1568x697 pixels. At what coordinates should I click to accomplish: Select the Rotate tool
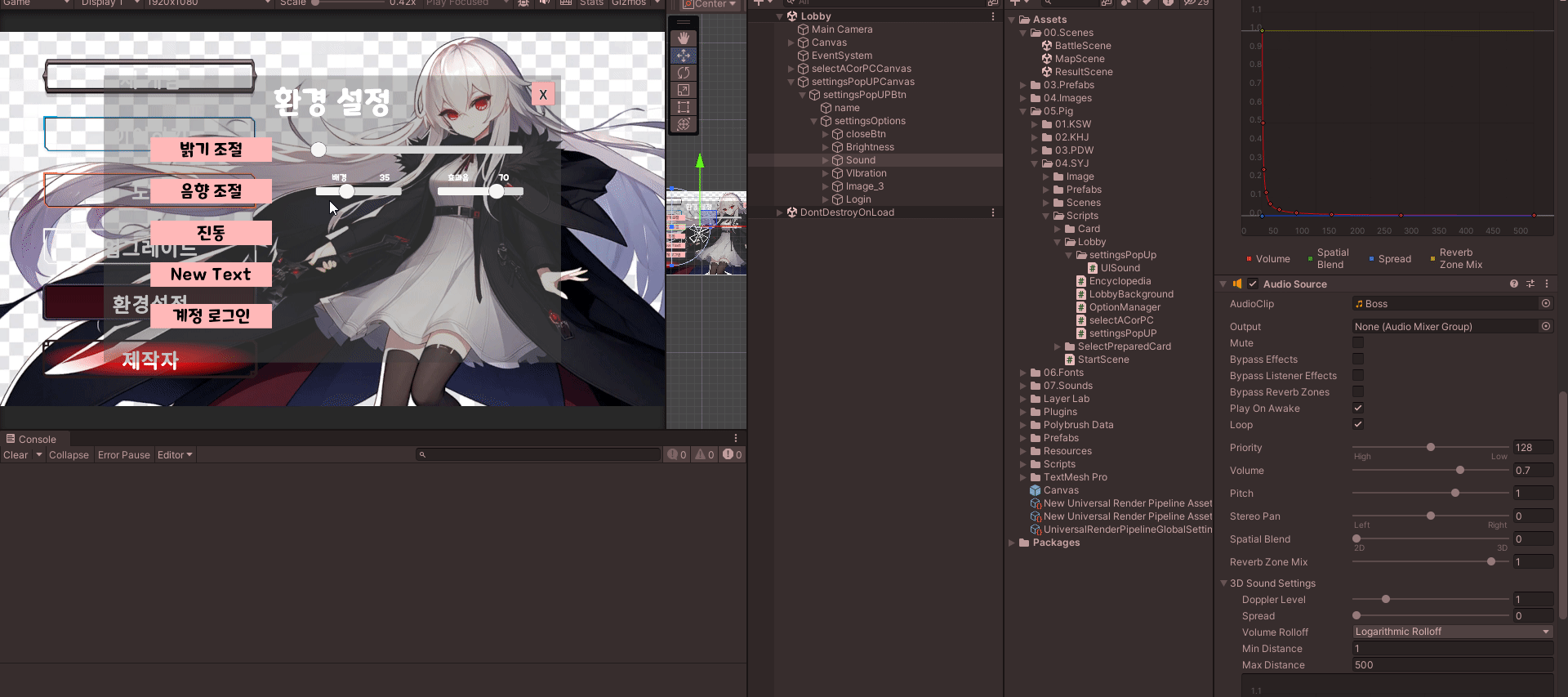(x=684, y=73)
